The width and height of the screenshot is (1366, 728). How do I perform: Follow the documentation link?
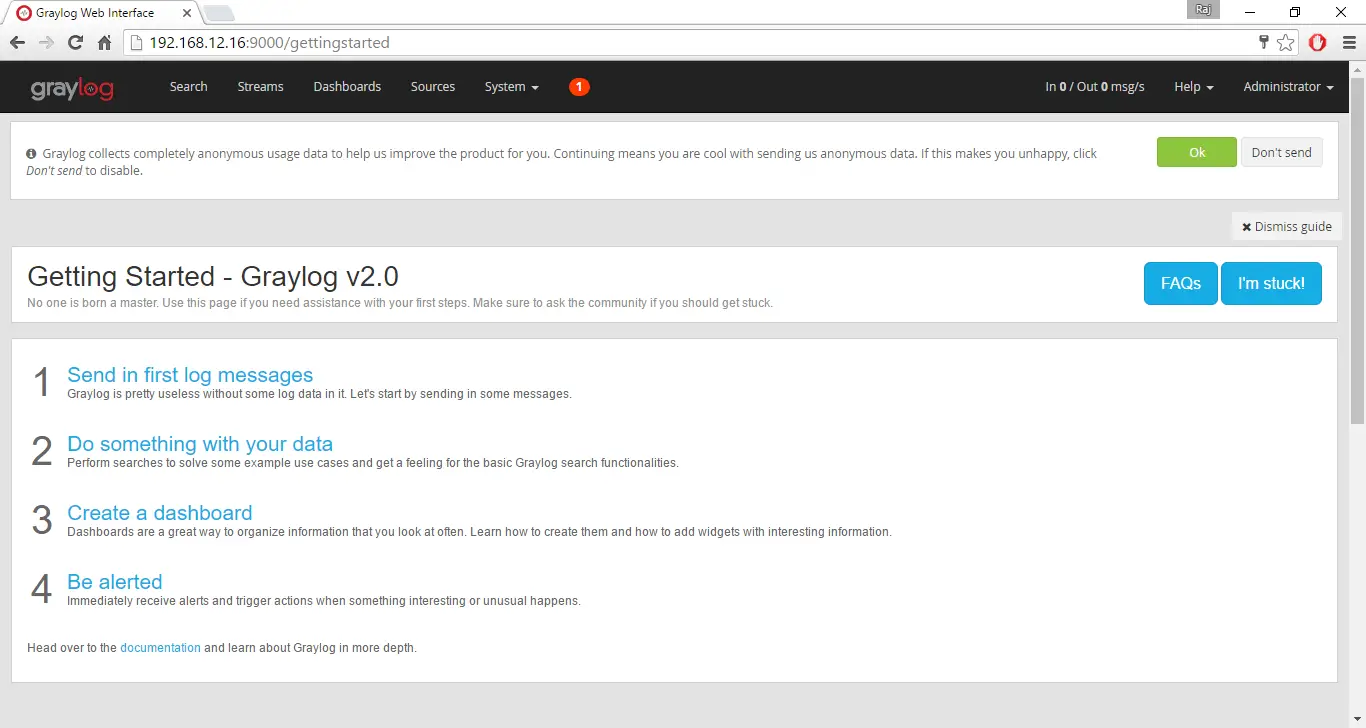coord(160,648)
